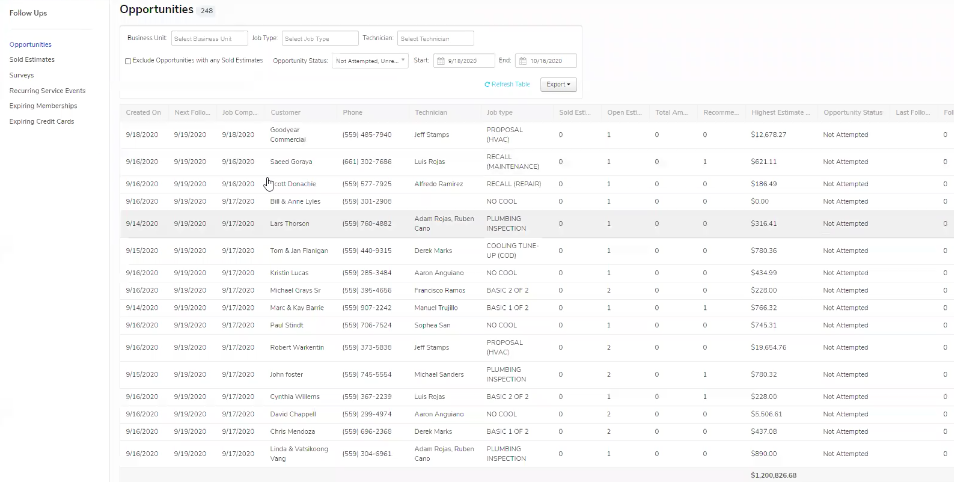Viewport: 954px width, 482px height.
Task: Click the Follow Ups heading in sidebar
Action: coord(28,13)
